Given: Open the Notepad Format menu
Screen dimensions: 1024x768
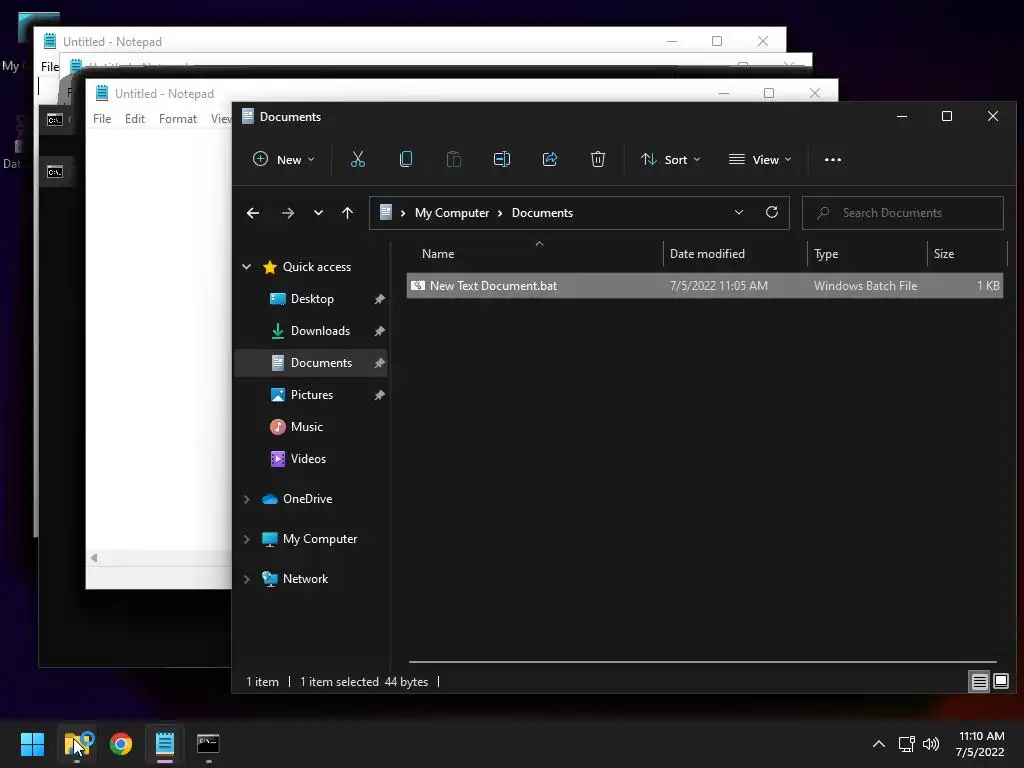Looking at the screenshot, I should click(x=178, y=119).
